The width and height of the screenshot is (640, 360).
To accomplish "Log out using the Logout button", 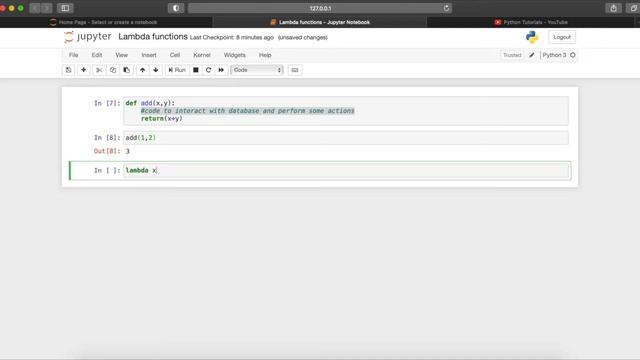I will (562, 37).
